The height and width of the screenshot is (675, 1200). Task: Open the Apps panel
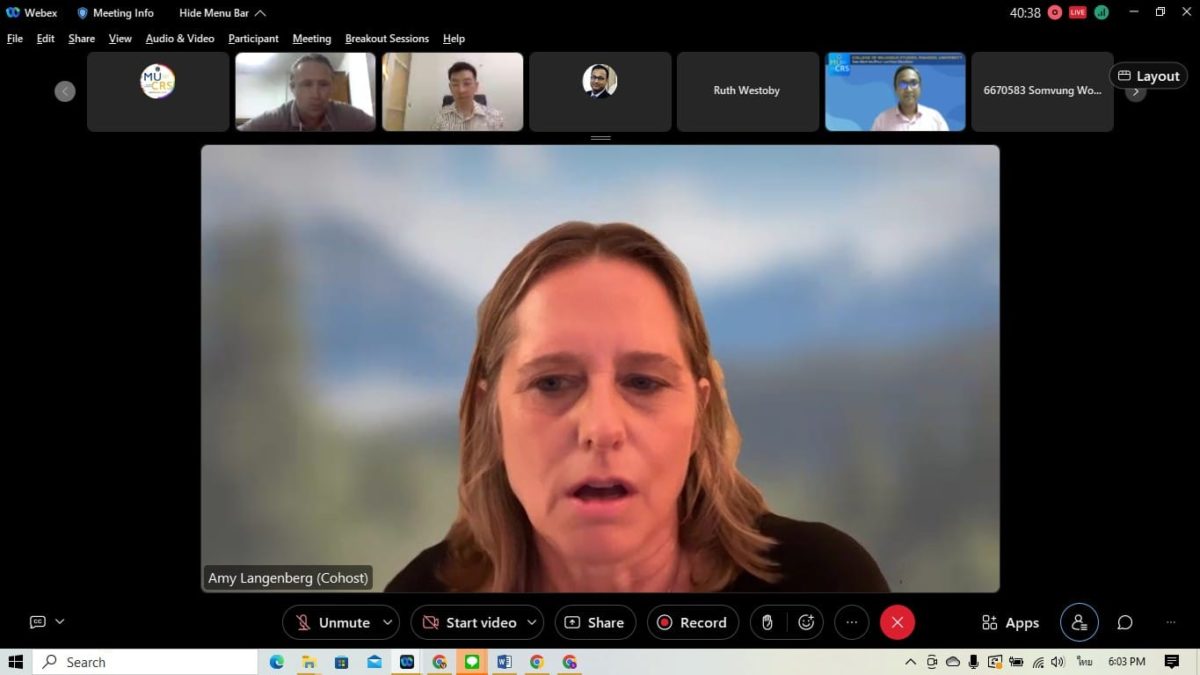pos(1010,622)
